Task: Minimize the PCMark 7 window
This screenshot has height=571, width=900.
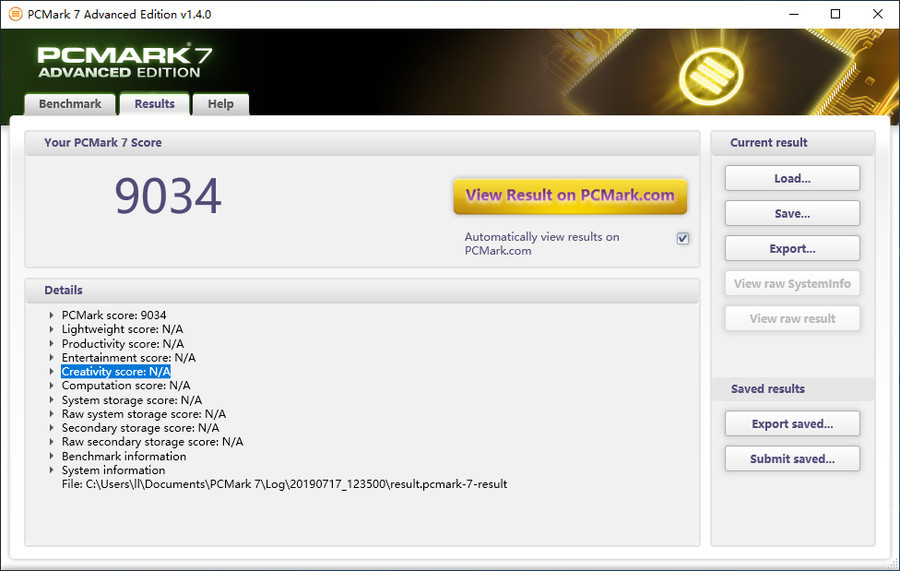Action: tap(794, 14)
